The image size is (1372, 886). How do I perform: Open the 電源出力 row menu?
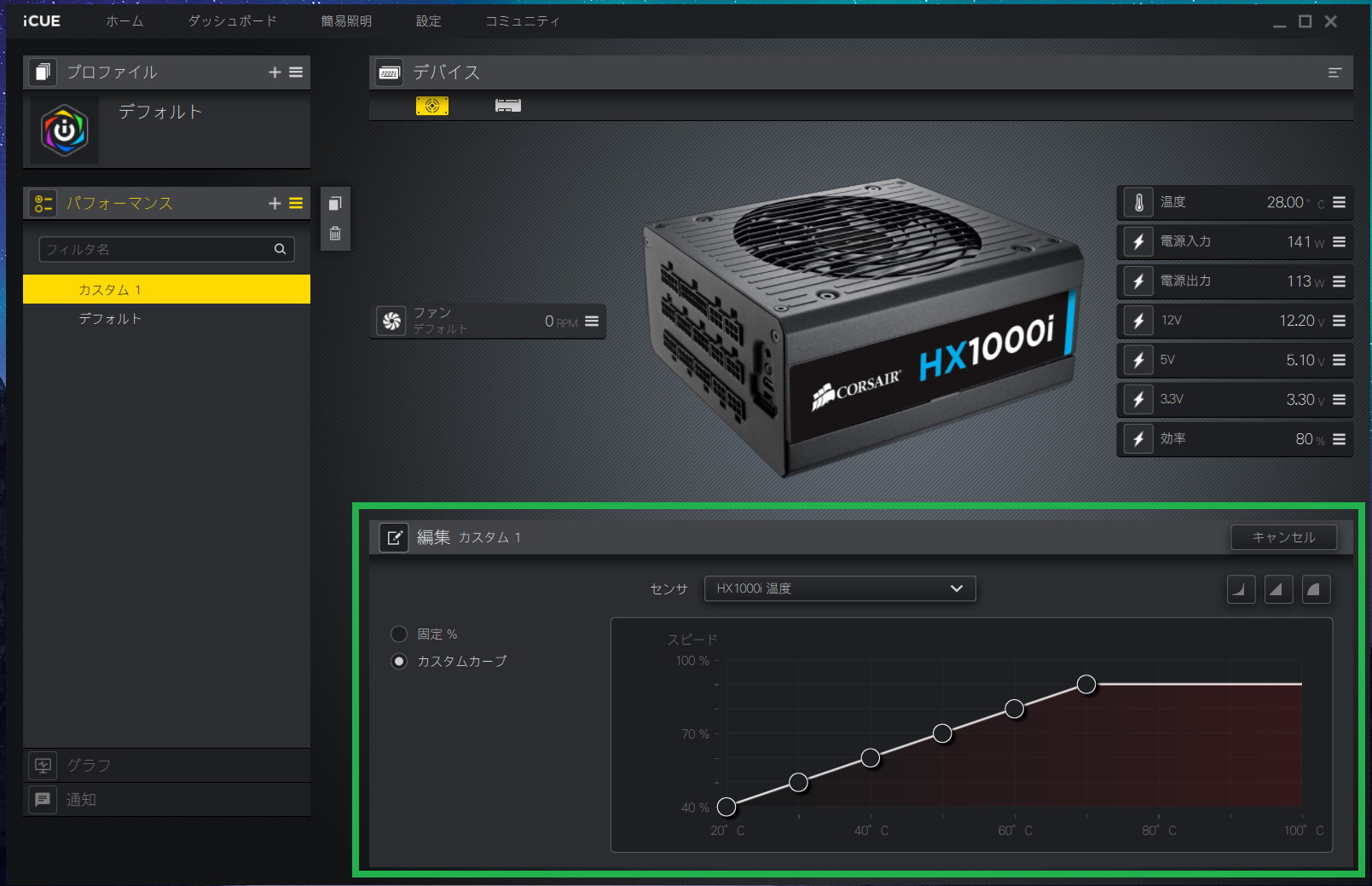[x=1340, y=281]
